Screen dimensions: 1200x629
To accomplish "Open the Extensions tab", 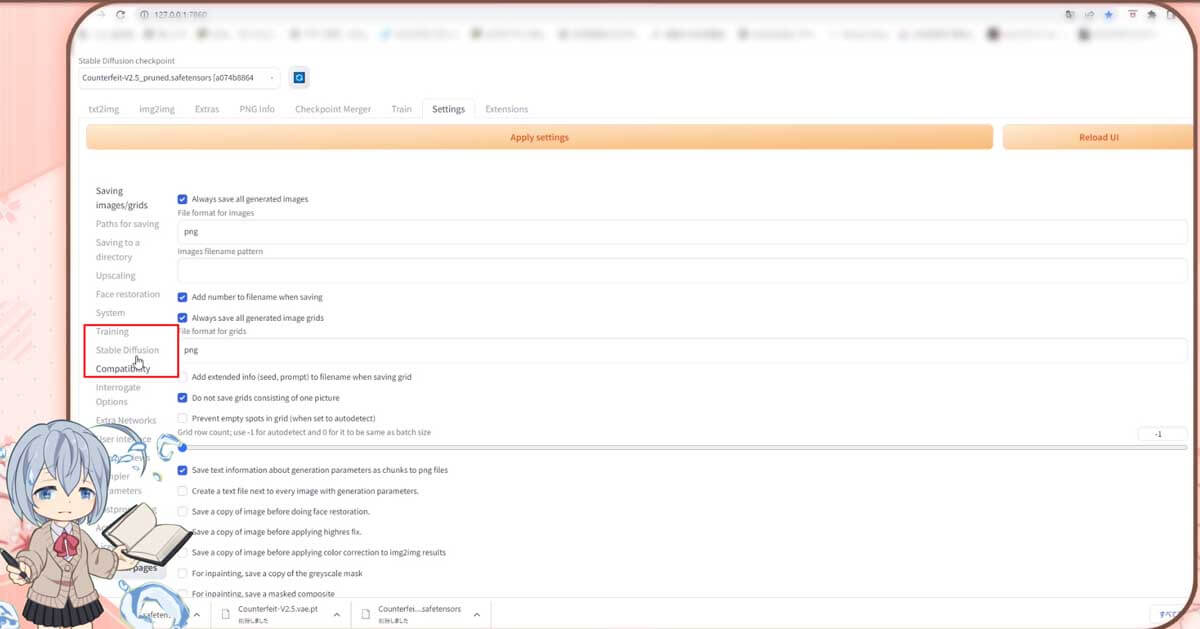I will 506,109.
